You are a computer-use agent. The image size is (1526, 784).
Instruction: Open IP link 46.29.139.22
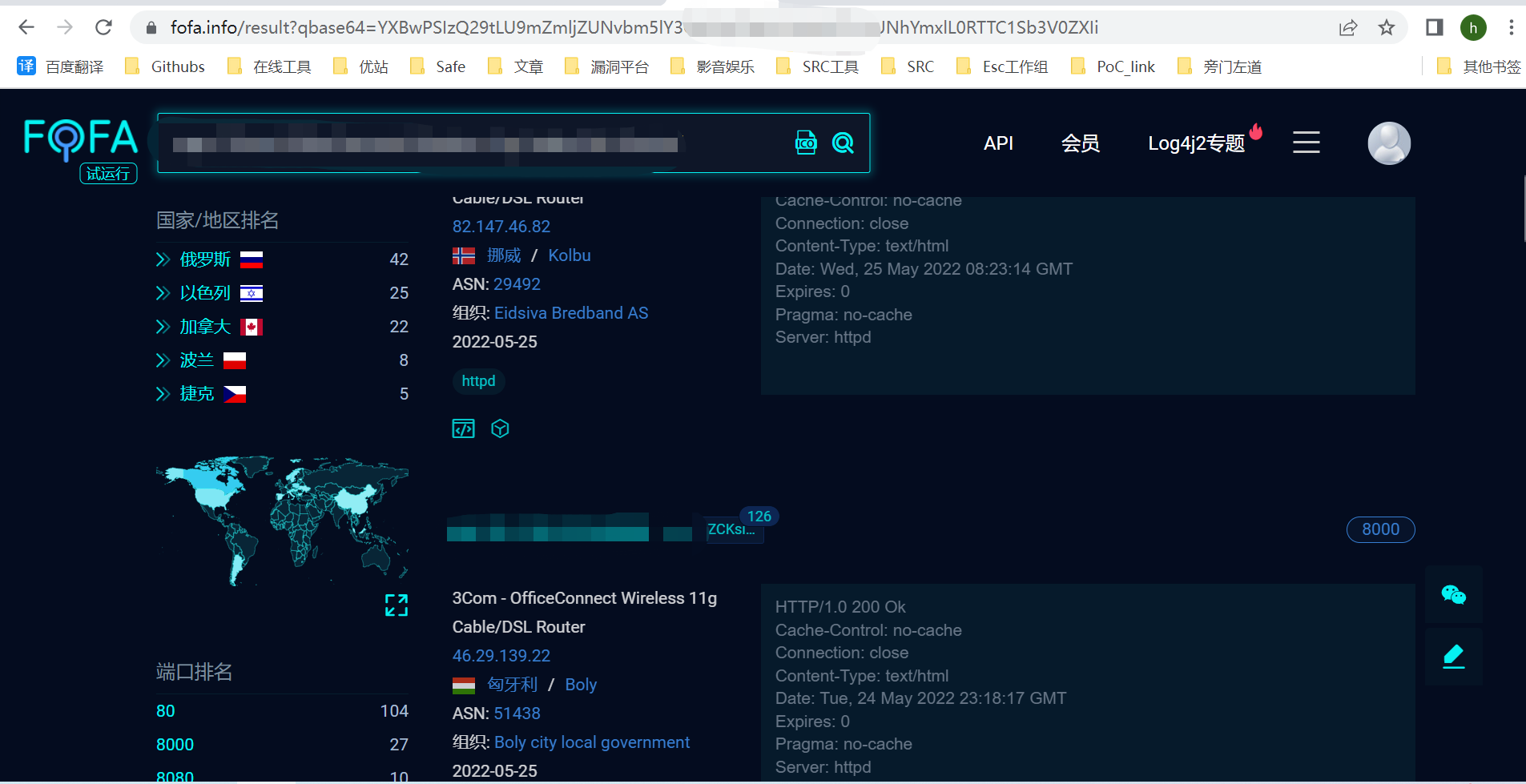tap(501, 656)
